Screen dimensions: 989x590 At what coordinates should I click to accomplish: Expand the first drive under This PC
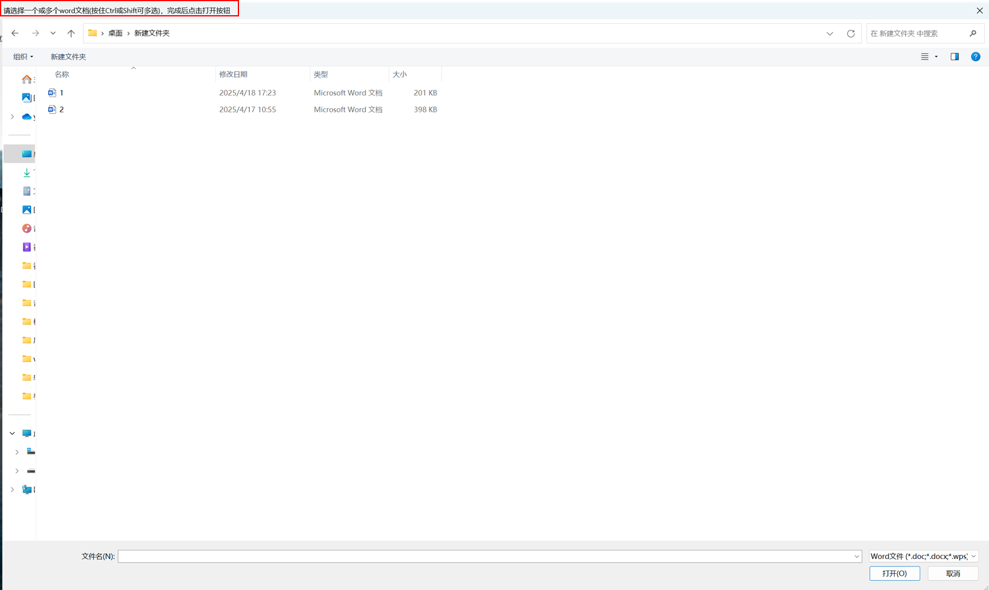17,452
